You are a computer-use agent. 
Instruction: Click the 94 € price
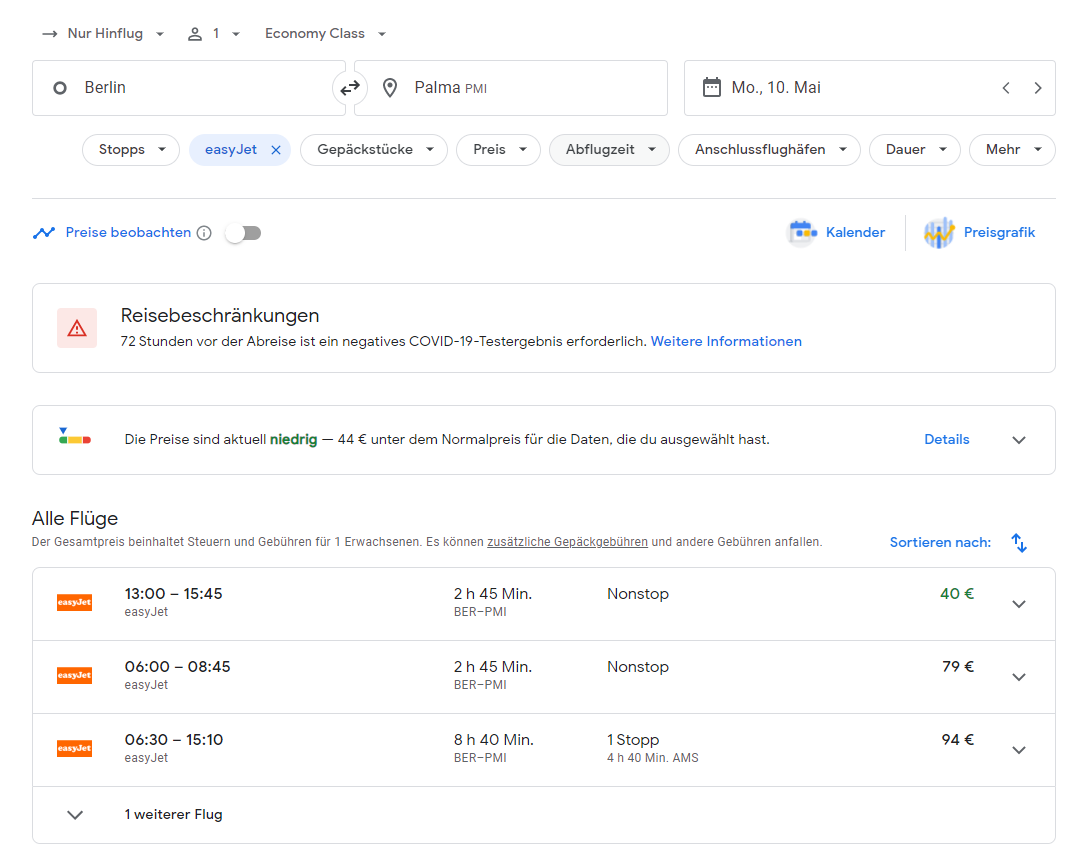click(x=958, y=740)
